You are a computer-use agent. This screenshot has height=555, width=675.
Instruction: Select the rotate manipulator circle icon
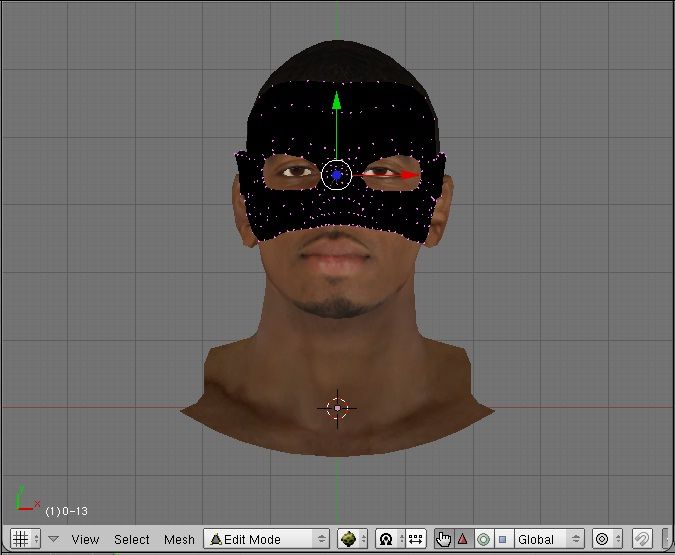point(482,539)
